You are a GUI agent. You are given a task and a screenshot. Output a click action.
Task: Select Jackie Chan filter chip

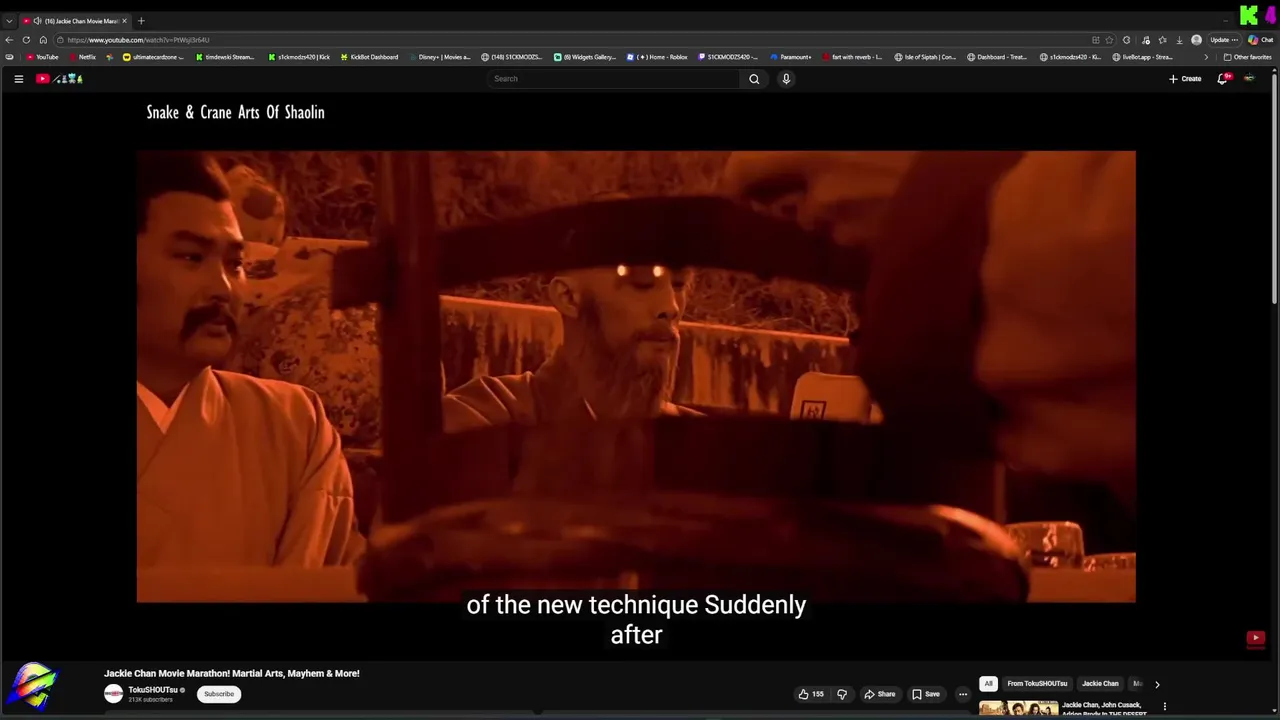coord(1100,684)
